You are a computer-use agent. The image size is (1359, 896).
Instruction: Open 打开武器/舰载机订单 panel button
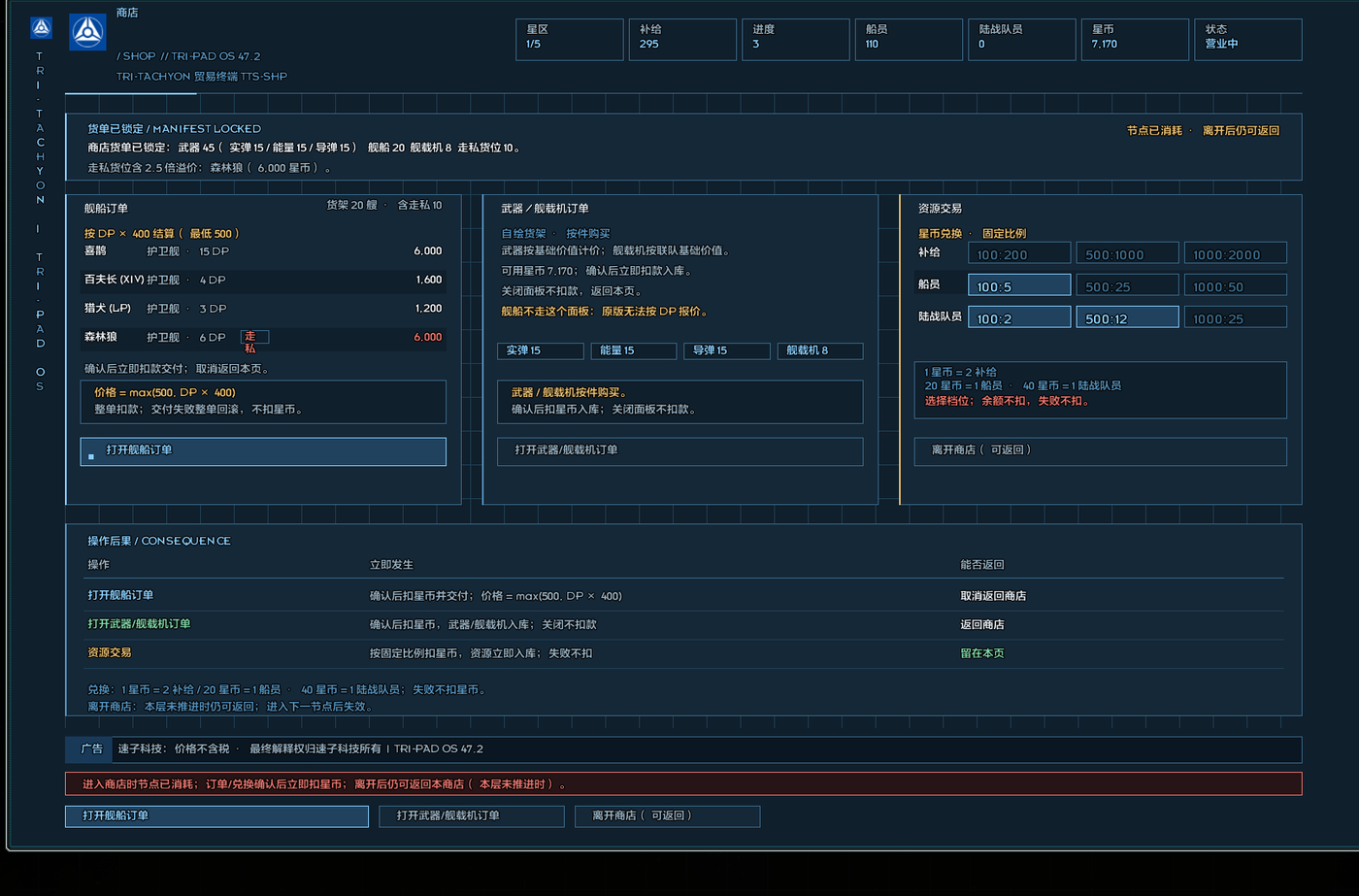(679, 450)
